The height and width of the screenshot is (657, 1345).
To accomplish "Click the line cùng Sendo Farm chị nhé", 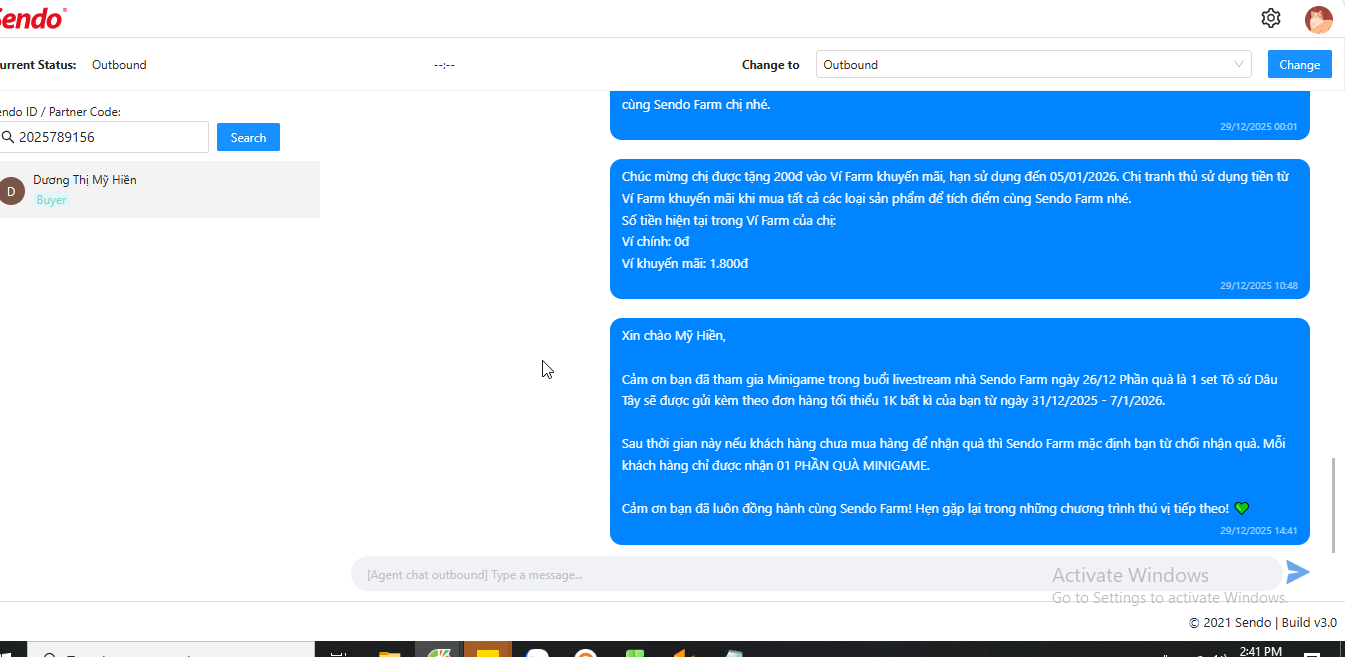I will pyautogui.click(x=696, y=104).
